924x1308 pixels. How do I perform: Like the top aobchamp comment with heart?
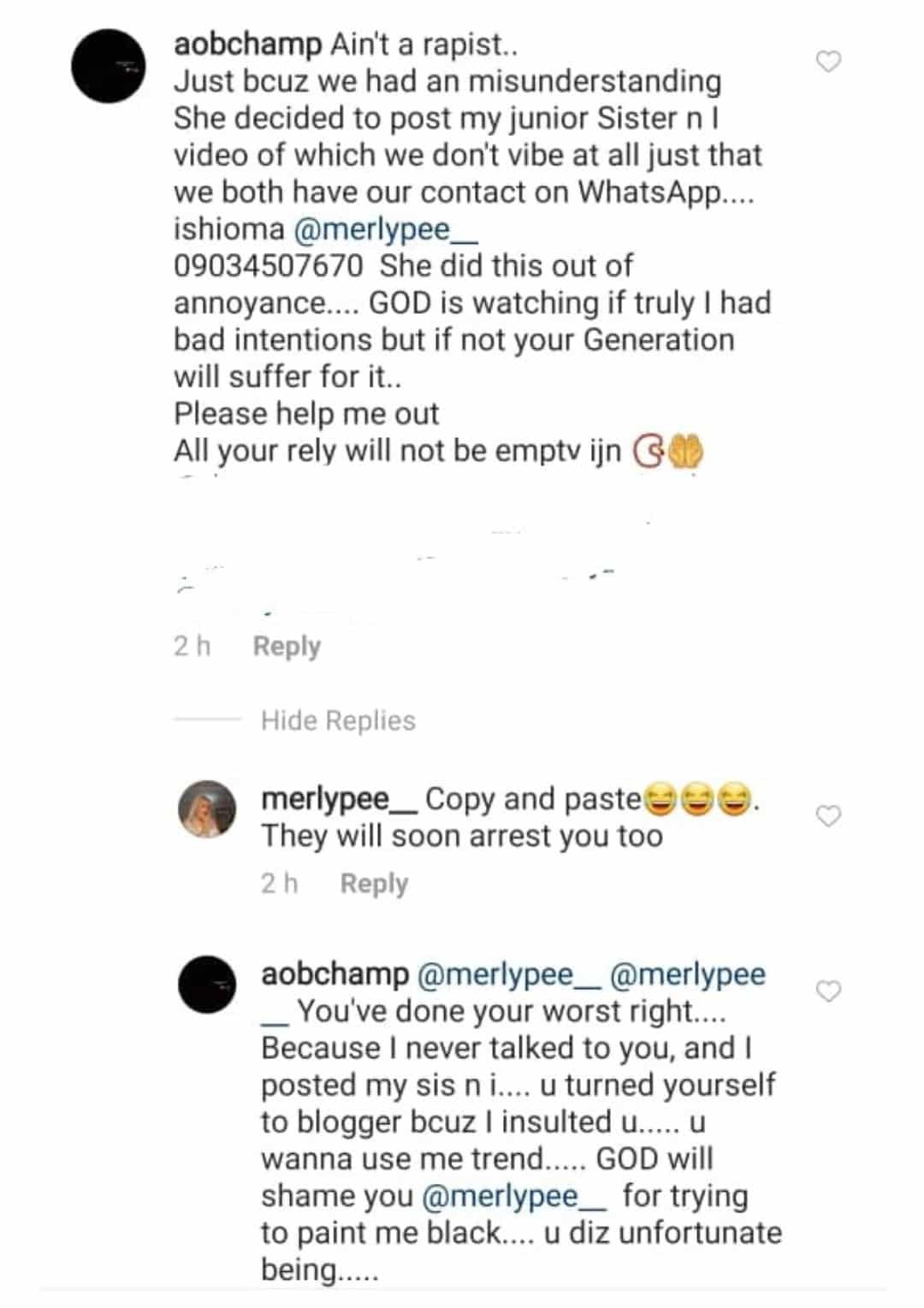coord(828,62)
